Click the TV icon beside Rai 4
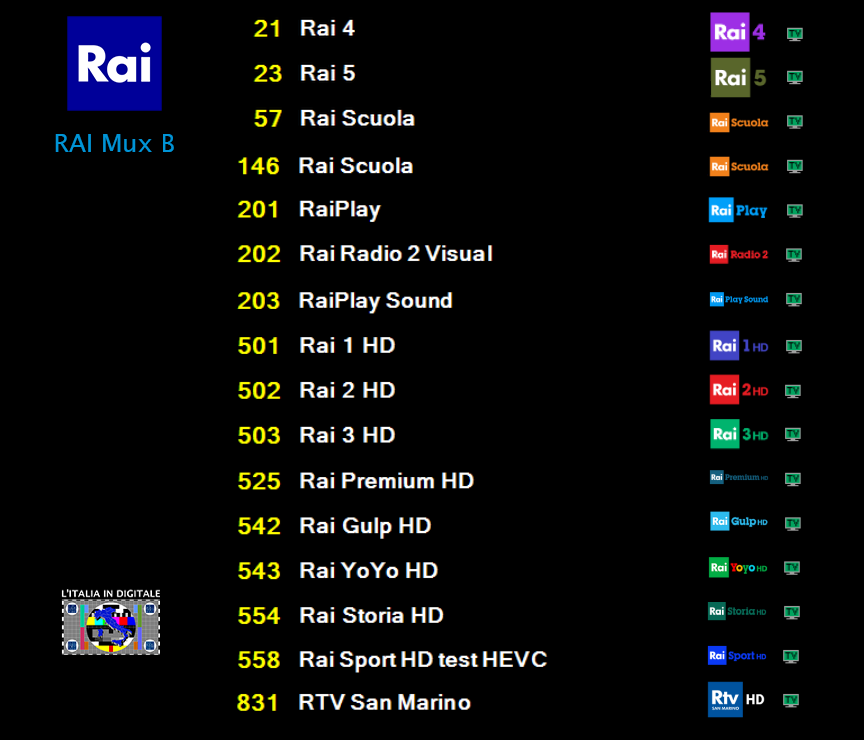Image resolution: width=864 pixels, height=740 pixels. tap(795, 33)
